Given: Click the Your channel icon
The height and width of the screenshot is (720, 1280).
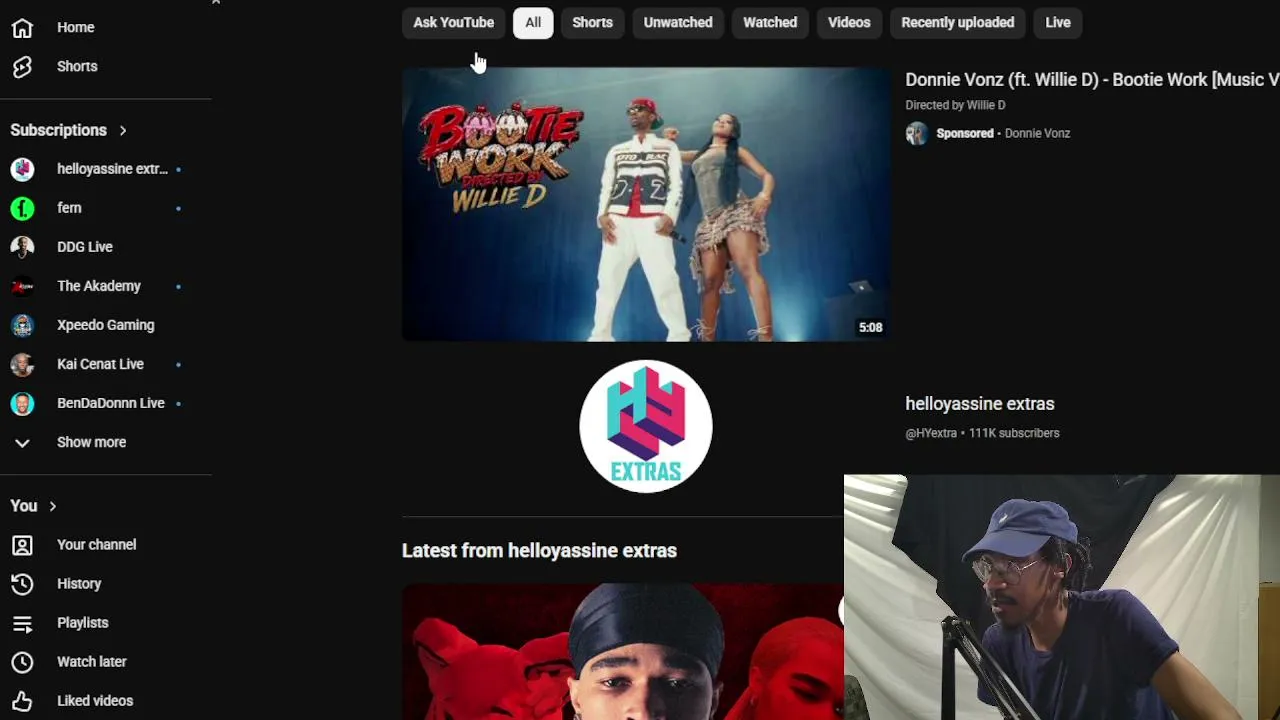Looking at the screenshot, I should (22, 545).
